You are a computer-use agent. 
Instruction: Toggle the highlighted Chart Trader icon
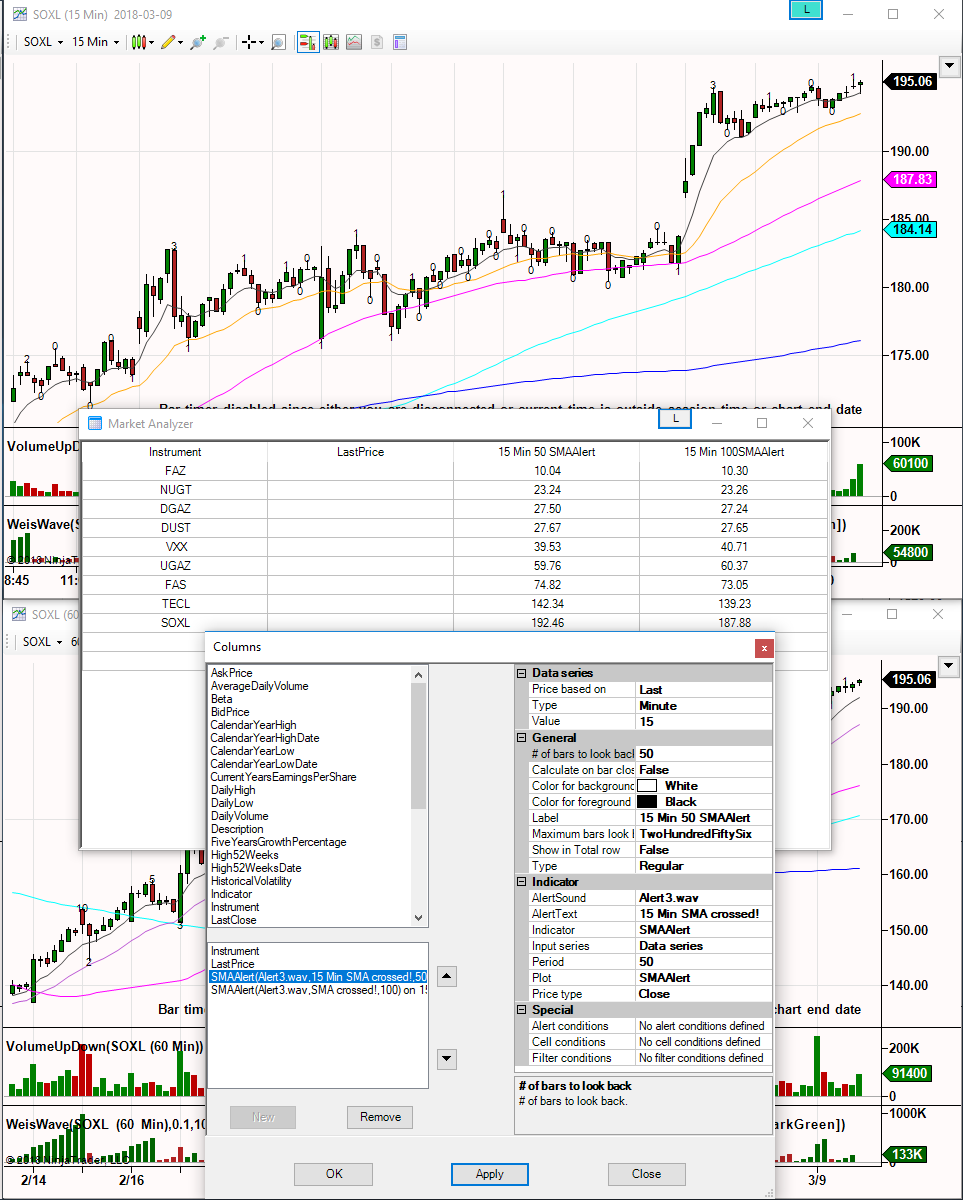coord(307,42)
